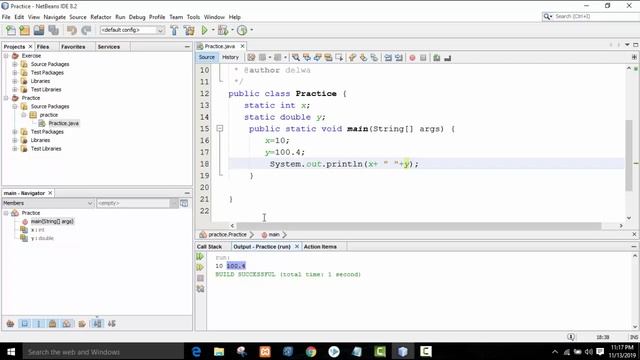The image size is (640, 360).
Task: Click the History view button
Action: (230, 58)
